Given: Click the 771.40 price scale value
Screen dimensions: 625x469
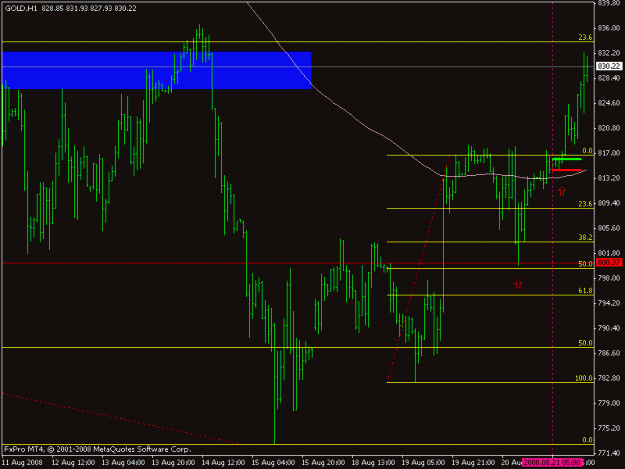Looking at the screenshot, I should coord(609,453).
